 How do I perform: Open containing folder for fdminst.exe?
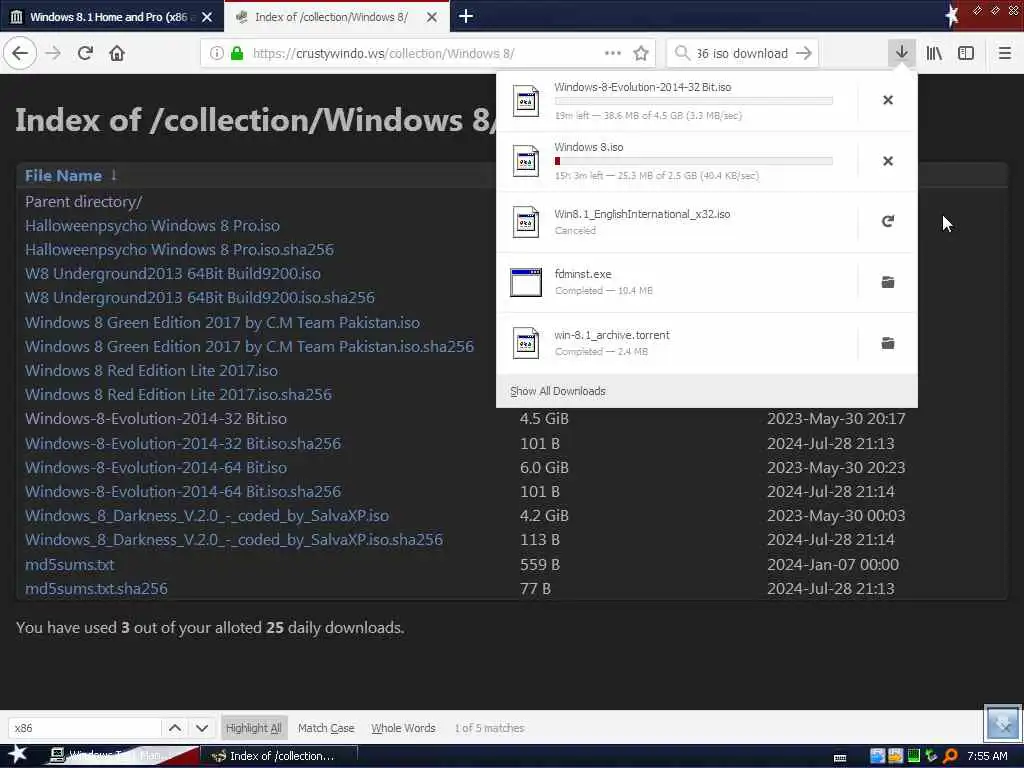(888, 282)
